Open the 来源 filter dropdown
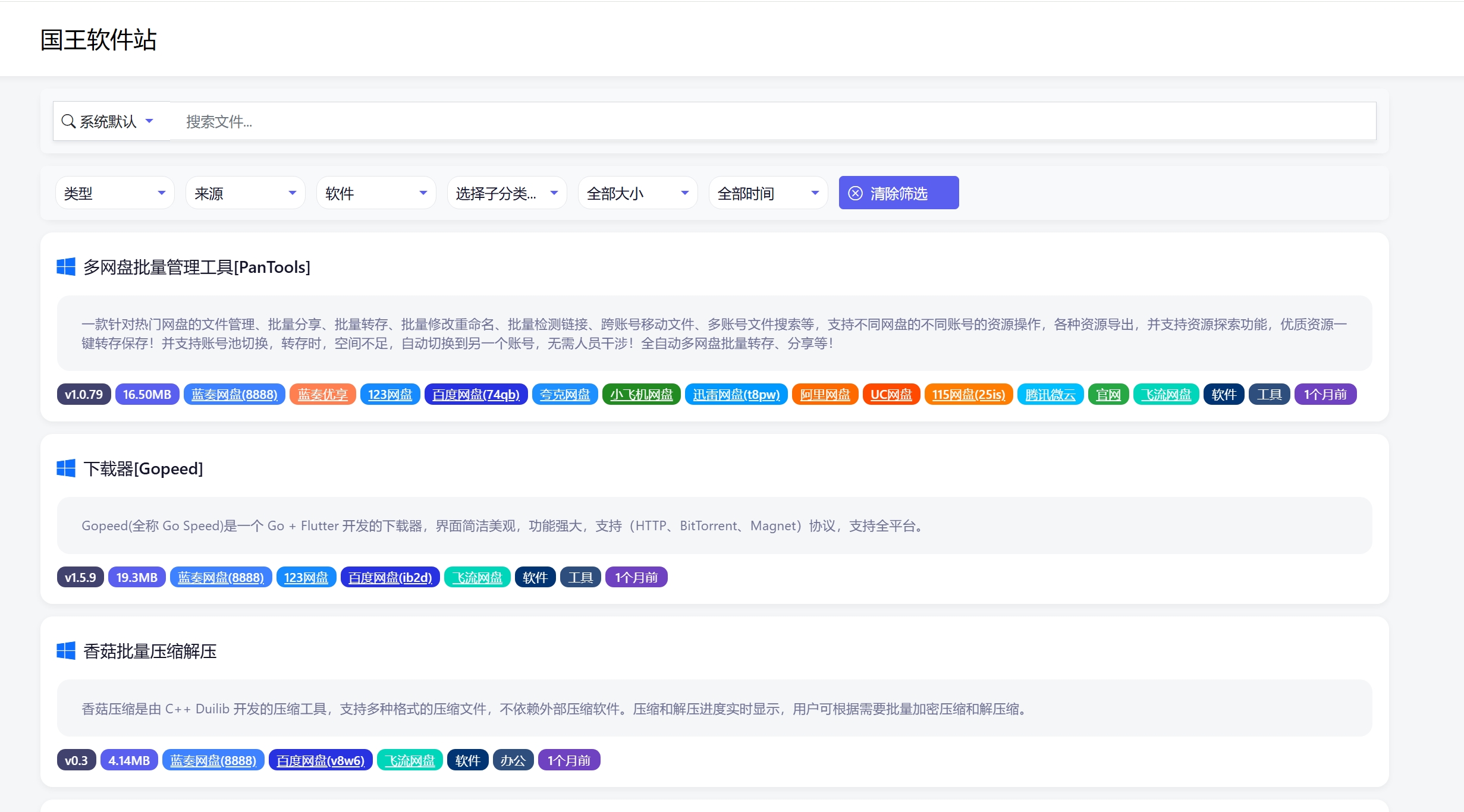The width and height of the screenshot is (1464, 812). (x=246, y=193)
